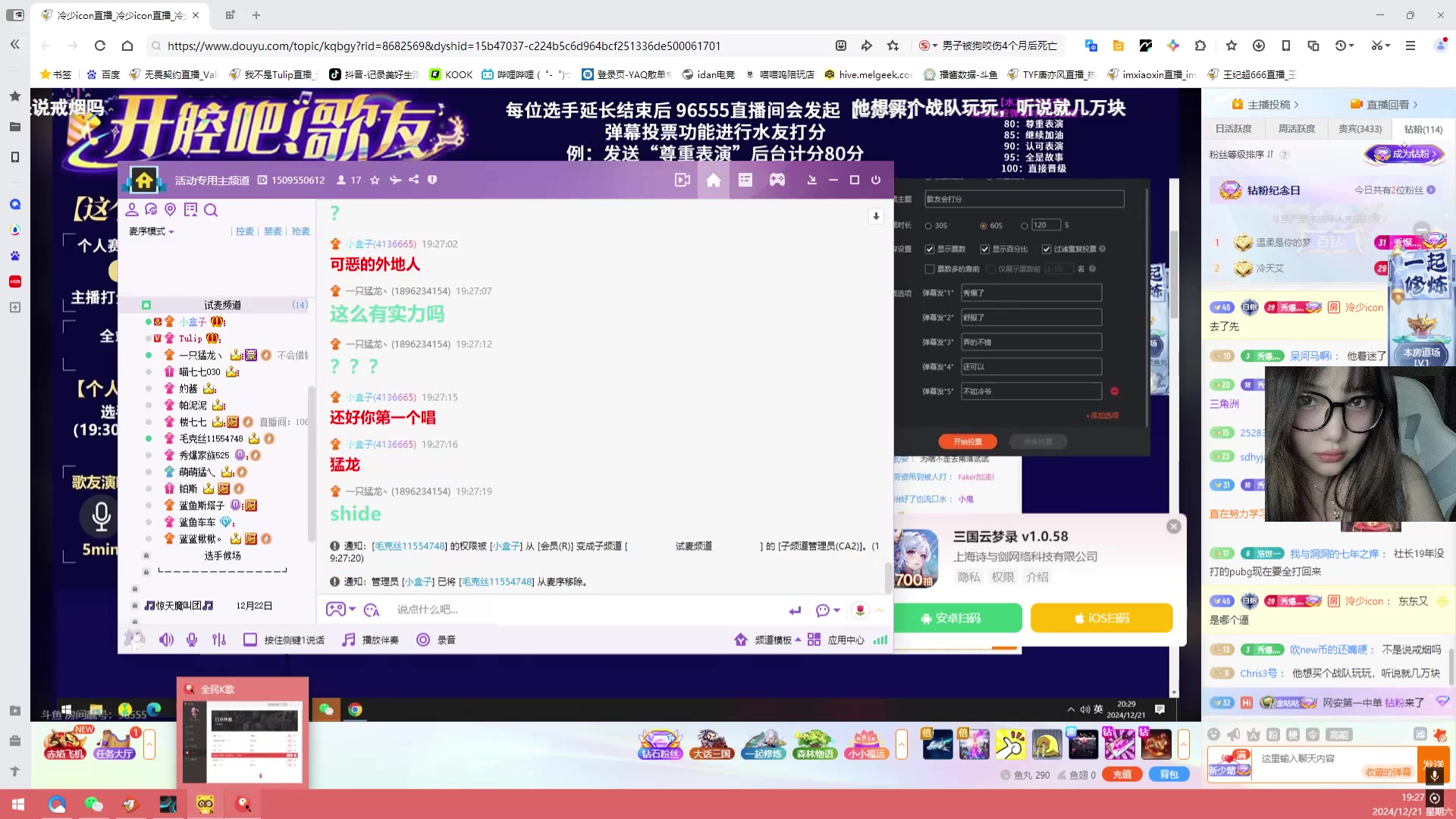Open the 麦序模式 dropdown
The height and width of the screenshot is (819, 1456).
click(x=152, y=231)
